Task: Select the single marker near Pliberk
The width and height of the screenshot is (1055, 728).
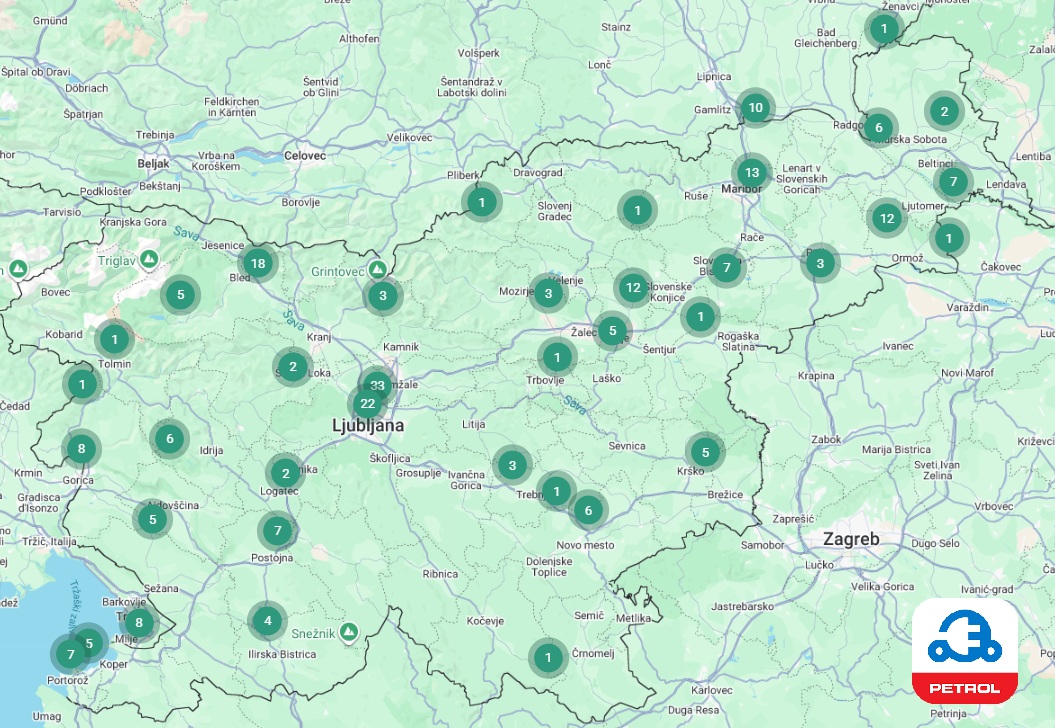Action: pos(482,202)
